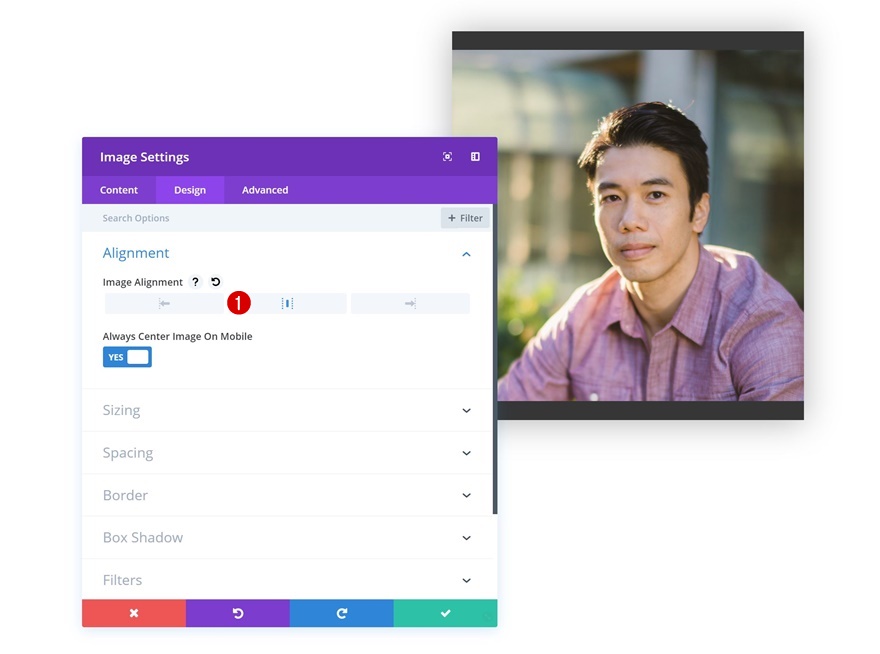Viewport: 880px width, 654px height.
Task: Select the Design tab
Action: (190, 190)
